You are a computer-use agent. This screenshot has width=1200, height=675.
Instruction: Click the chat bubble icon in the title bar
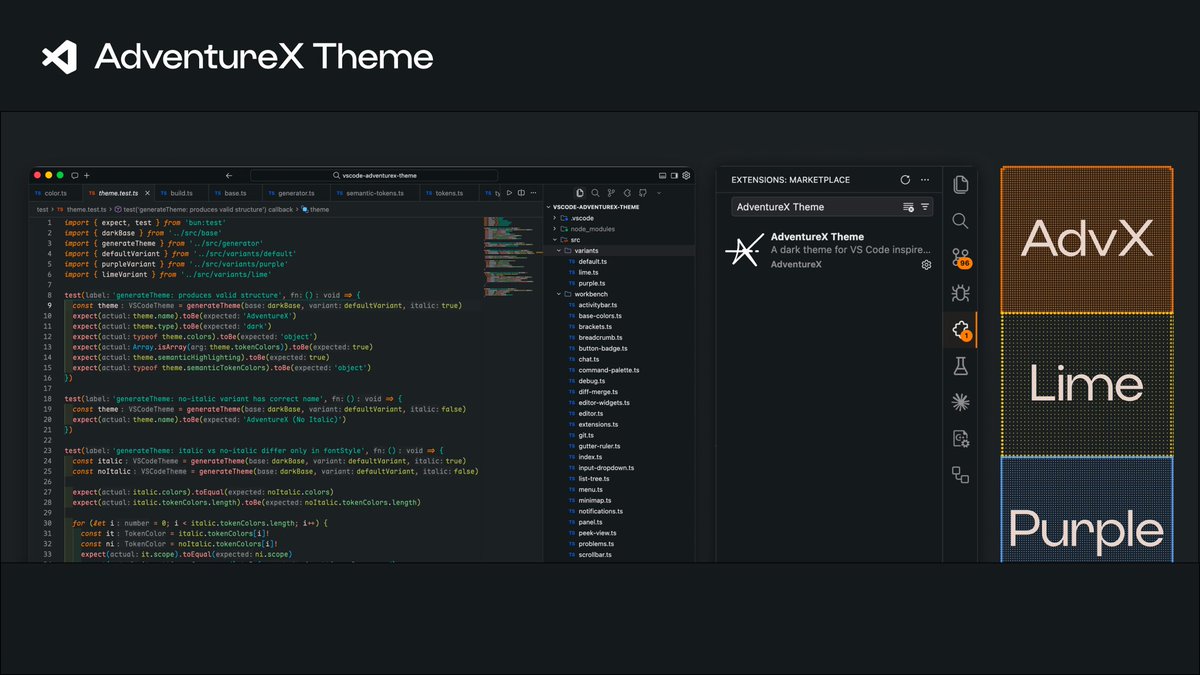click(x=74, y=176)
